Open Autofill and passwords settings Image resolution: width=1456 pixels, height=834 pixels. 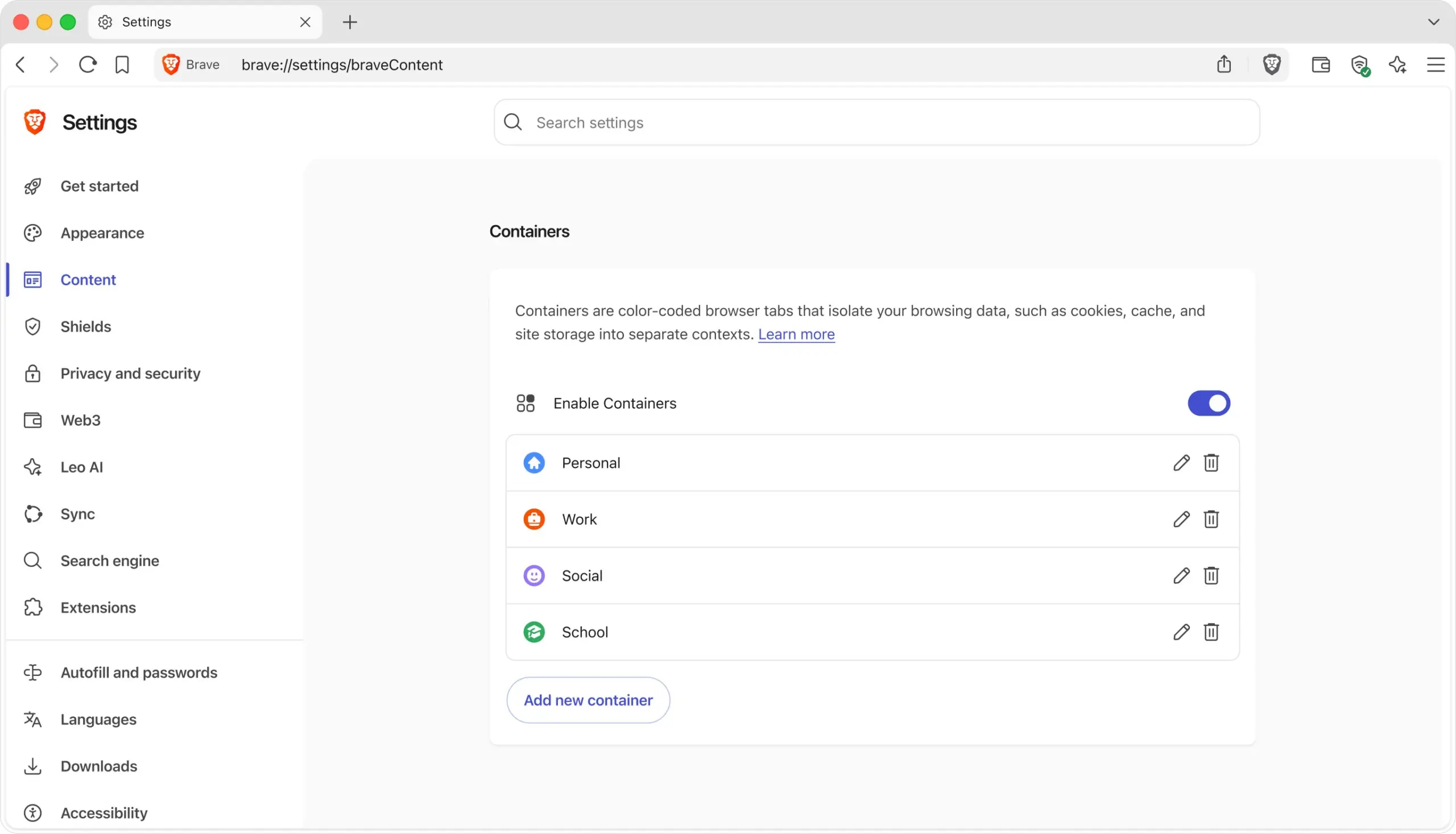139,673
